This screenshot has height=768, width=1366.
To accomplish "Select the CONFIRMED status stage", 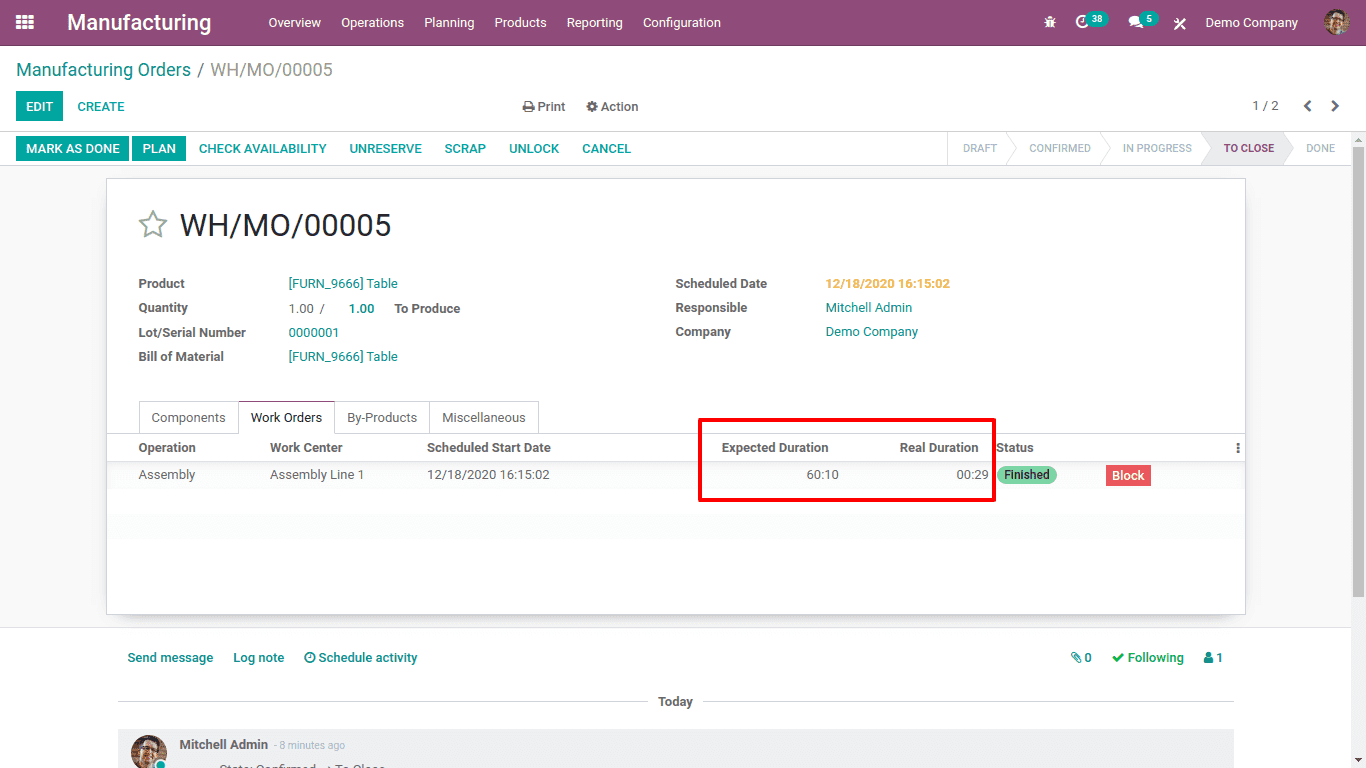I will pos(1060,148).
